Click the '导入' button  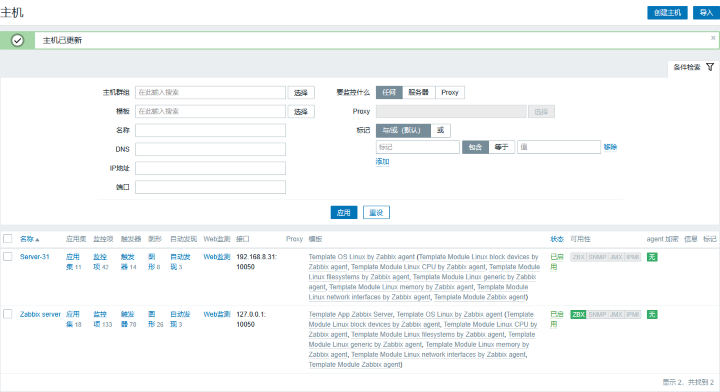[706, 13]
